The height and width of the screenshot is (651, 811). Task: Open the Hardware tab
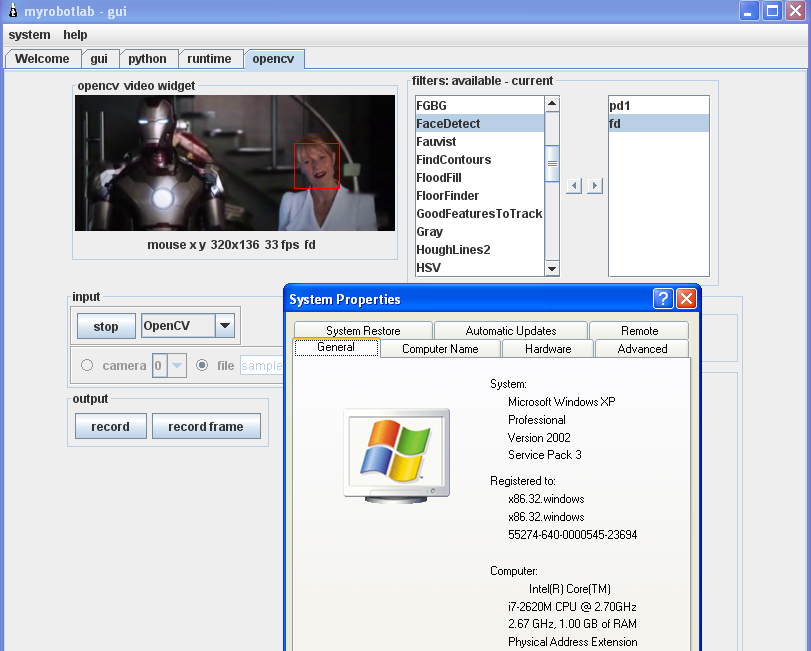tap(548, 349)
